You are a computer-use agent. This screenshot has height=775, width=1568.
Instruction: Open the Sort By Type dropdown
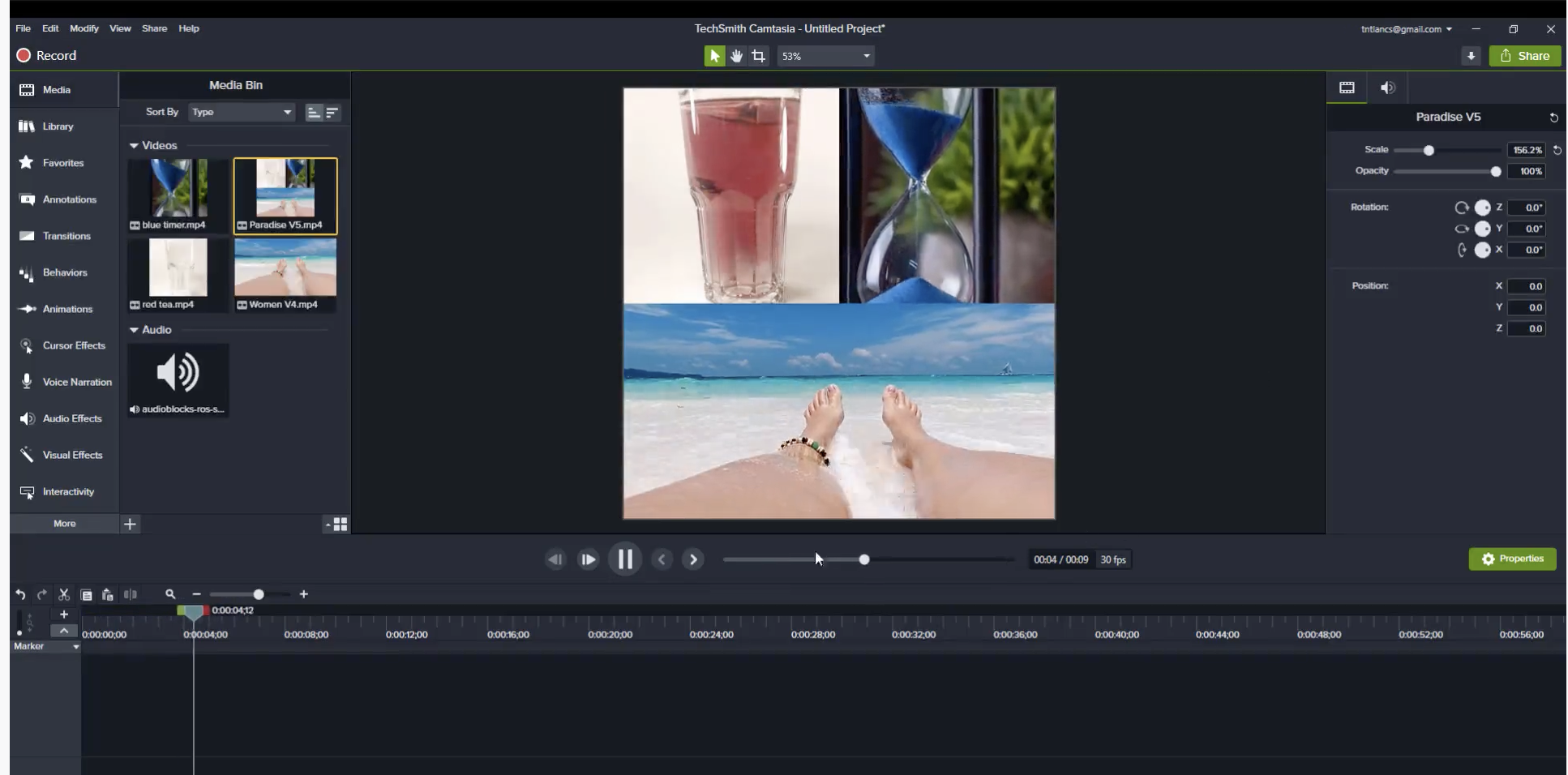click(242, 112)
